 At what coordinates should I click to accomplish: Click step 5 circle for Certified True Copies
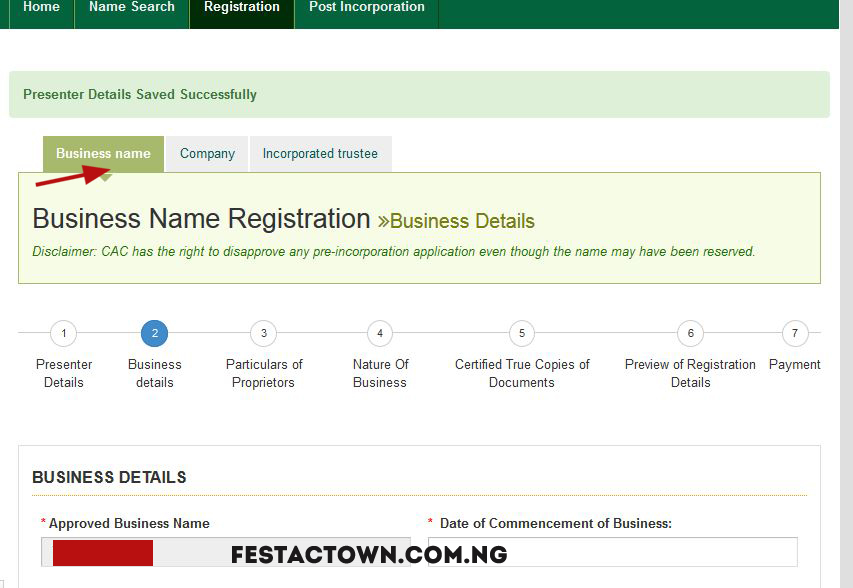click(522, 333)
